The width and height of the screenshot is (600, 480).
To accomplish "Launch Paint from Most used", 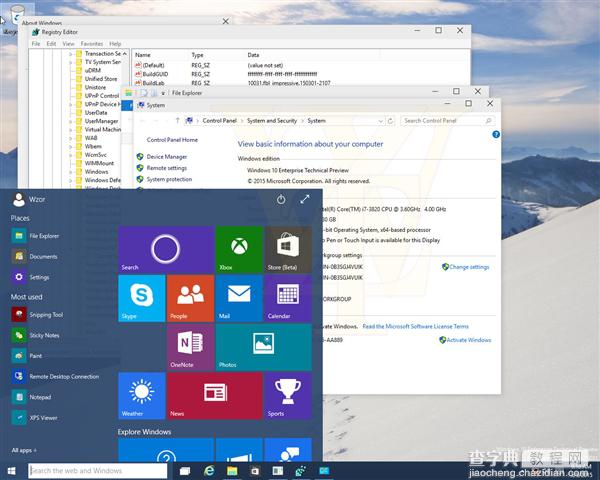I will (x=27, y=356).
